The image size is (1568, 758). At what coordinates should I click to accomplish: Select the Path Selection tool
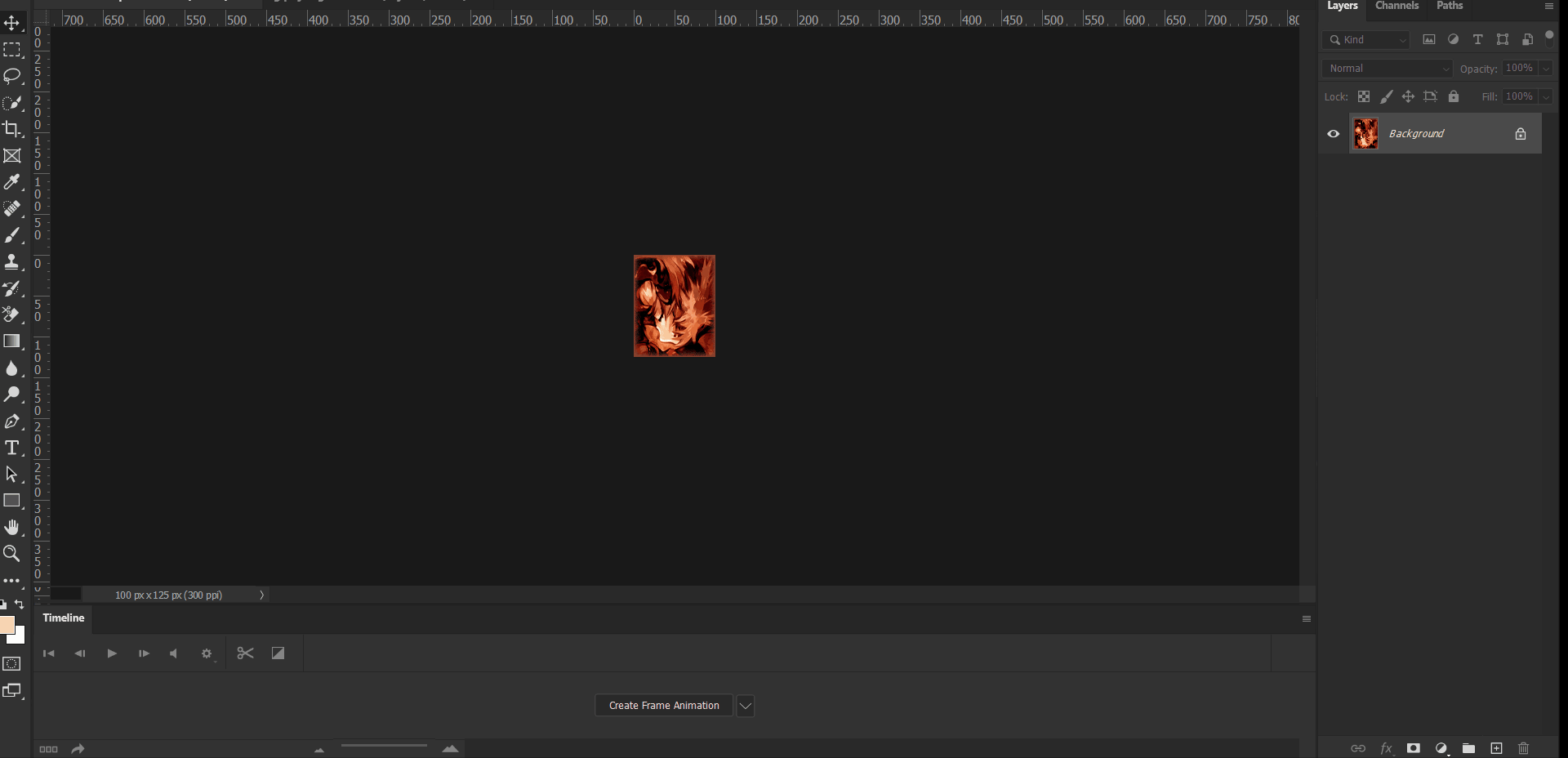[11, 475]
